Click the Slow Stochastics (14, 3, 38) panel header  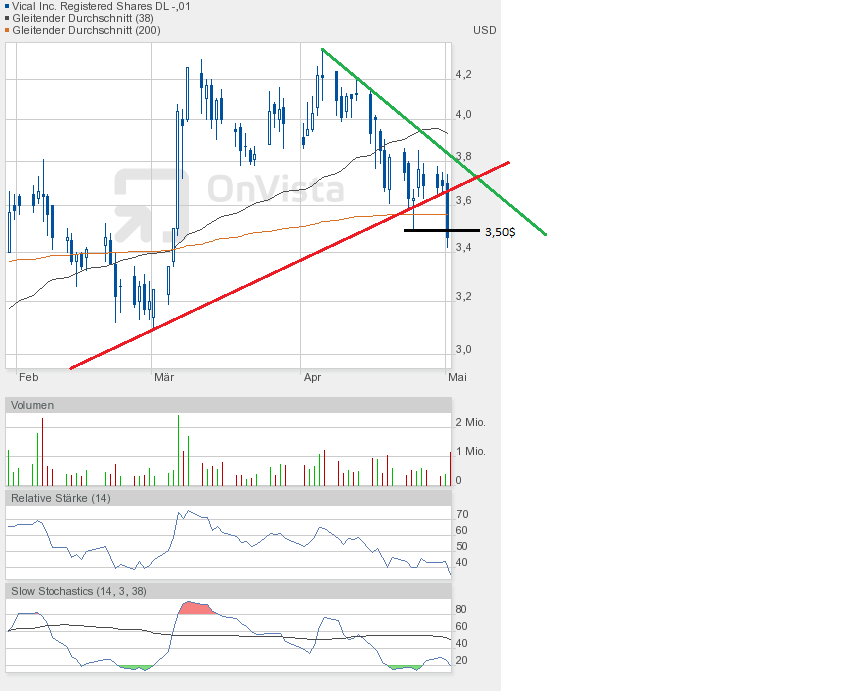click(x=228, y=591)
